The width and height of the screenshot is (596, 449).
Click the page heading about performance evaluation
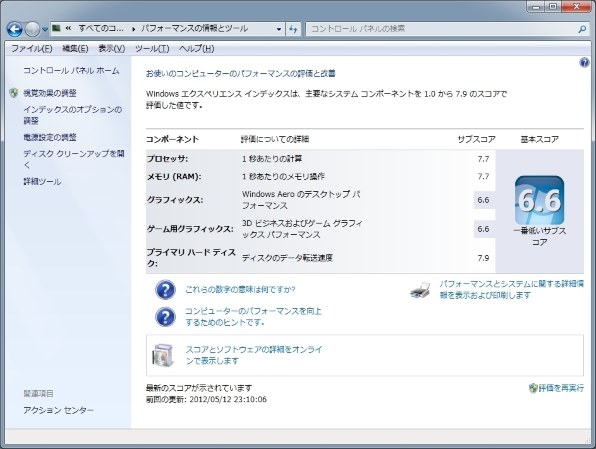pos(241,74)
